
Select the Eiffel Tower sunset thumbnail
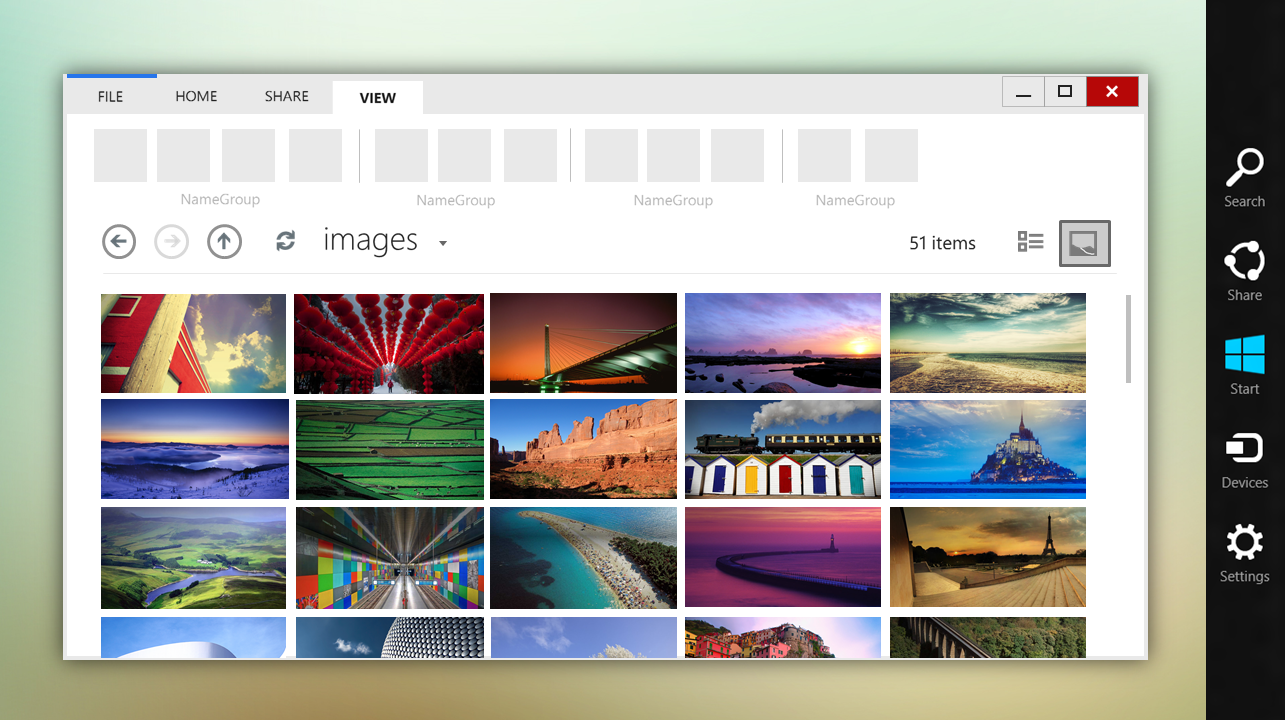(x=988, y=557)
